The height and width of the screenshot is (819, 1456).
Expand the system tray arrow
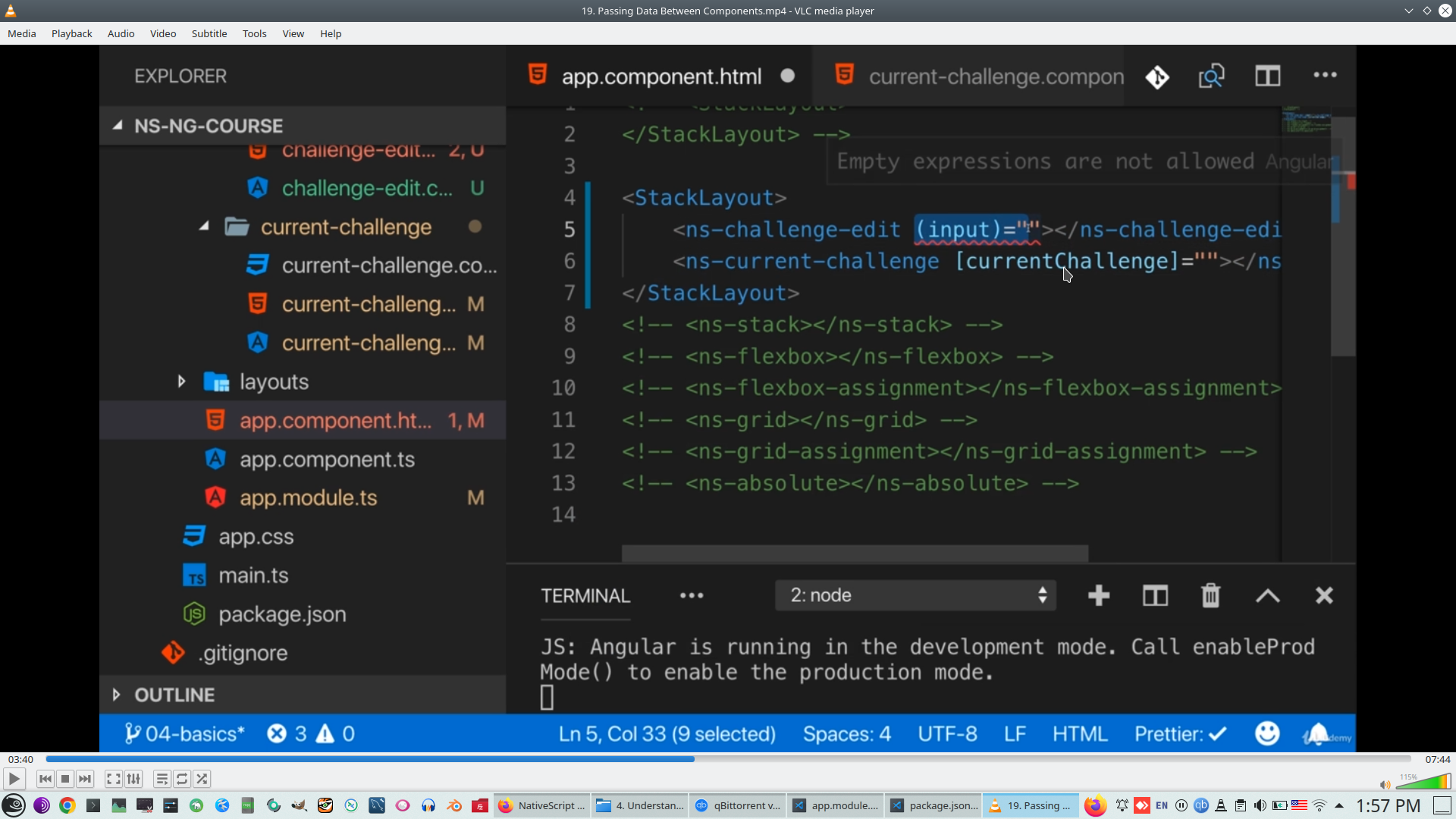(1339, 805)
